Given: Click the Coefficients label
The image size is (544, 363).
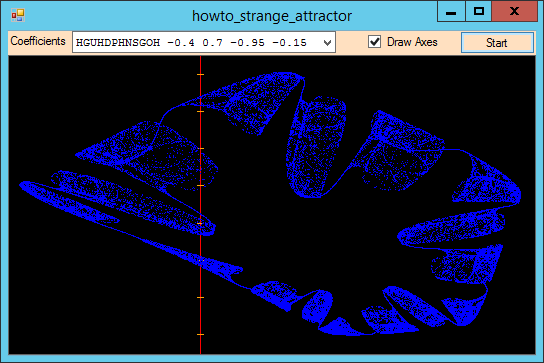Looking at the screenshot, I should pos(38,41).
